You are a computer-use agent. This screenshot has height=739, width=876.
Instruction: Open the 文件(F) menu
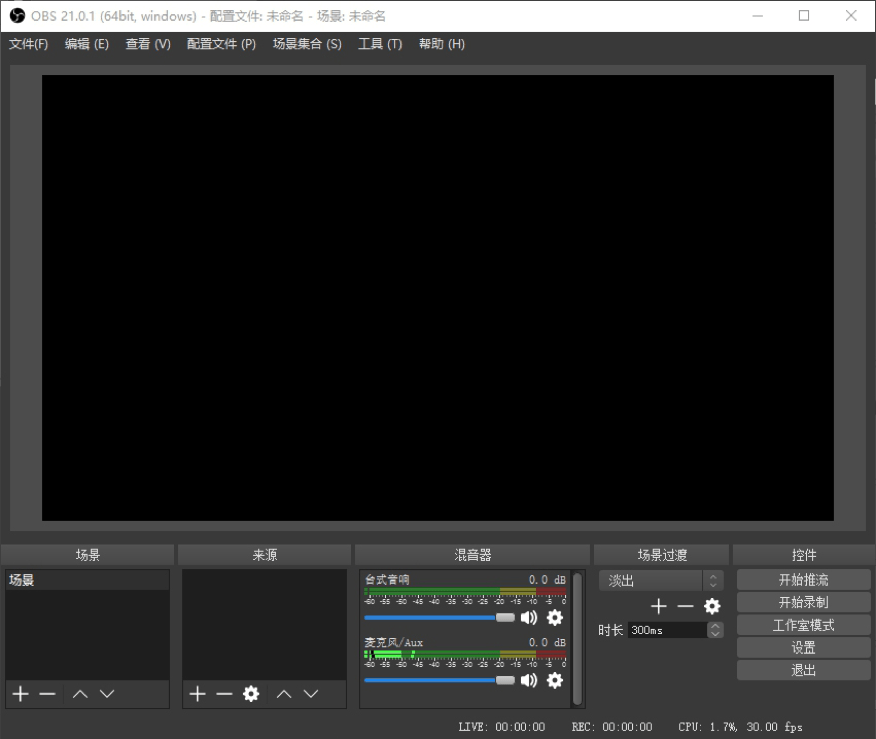tap(28, 44)
